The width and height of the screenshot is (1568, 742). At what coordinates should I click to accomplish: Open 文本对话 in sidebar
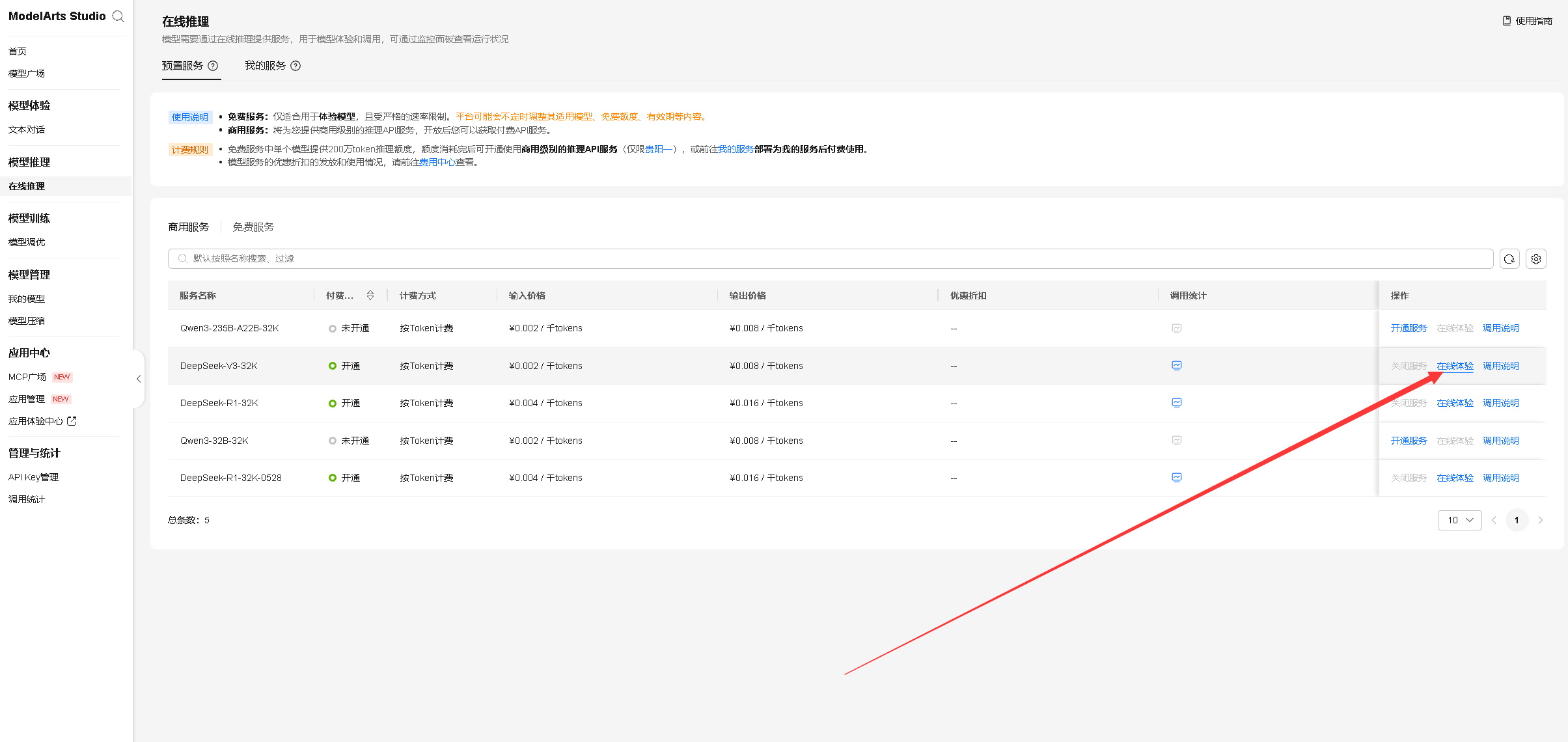[x=27, y=130]
